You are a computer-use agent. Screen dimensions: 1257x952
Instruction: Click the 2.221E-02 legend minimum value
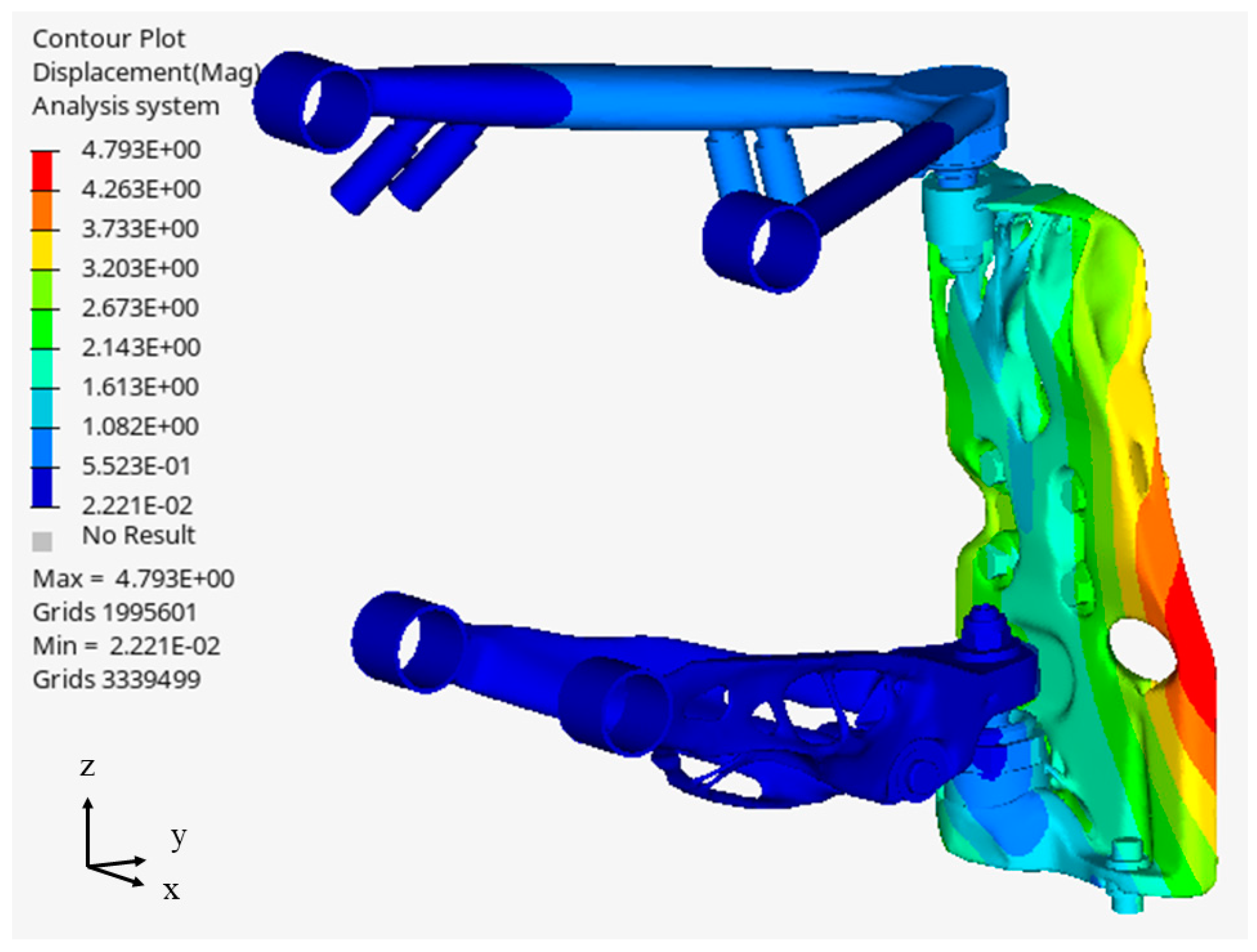(137, 506)
